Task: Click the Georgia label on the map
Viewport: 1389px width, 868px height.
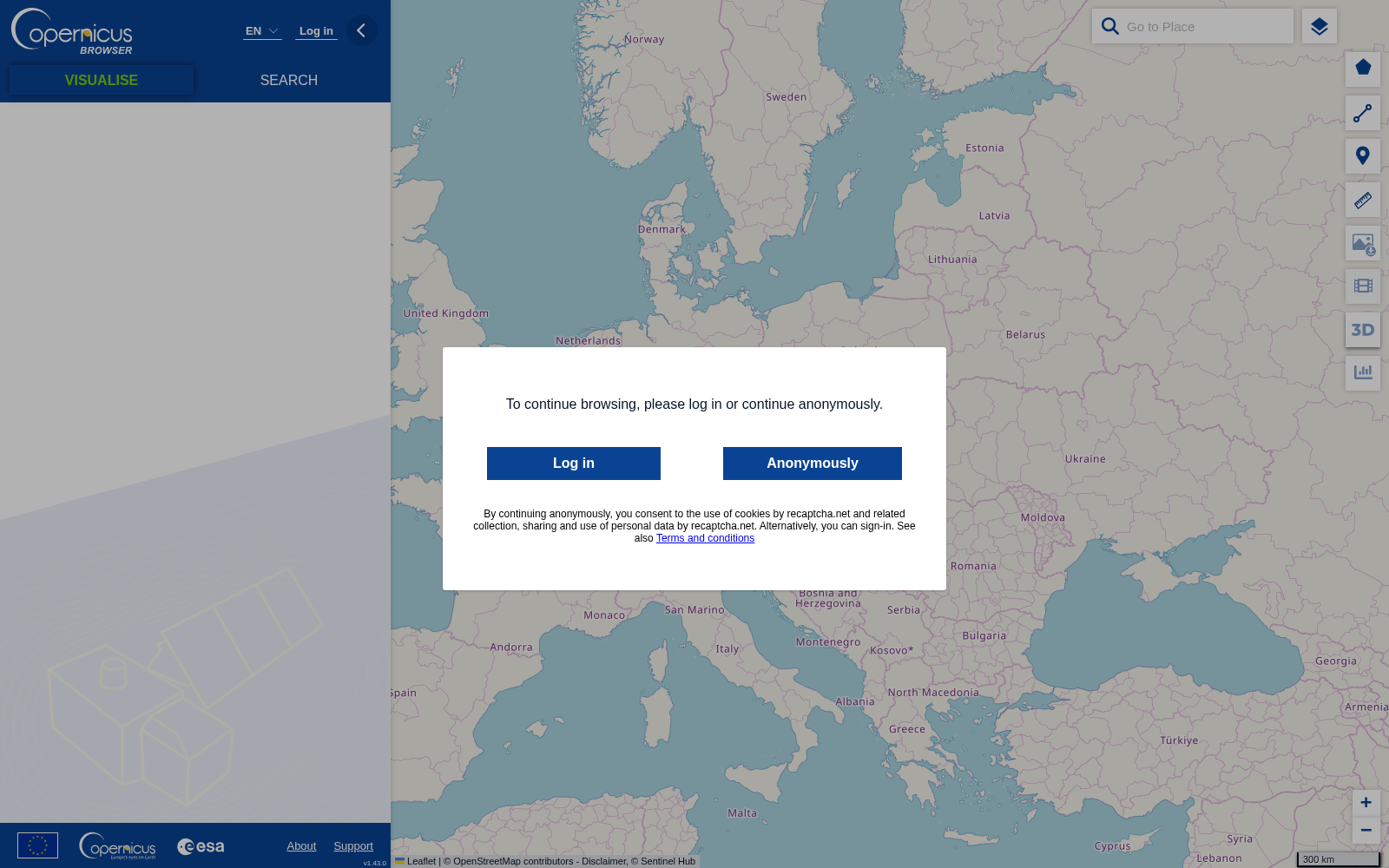Action: click(1335, 661)
